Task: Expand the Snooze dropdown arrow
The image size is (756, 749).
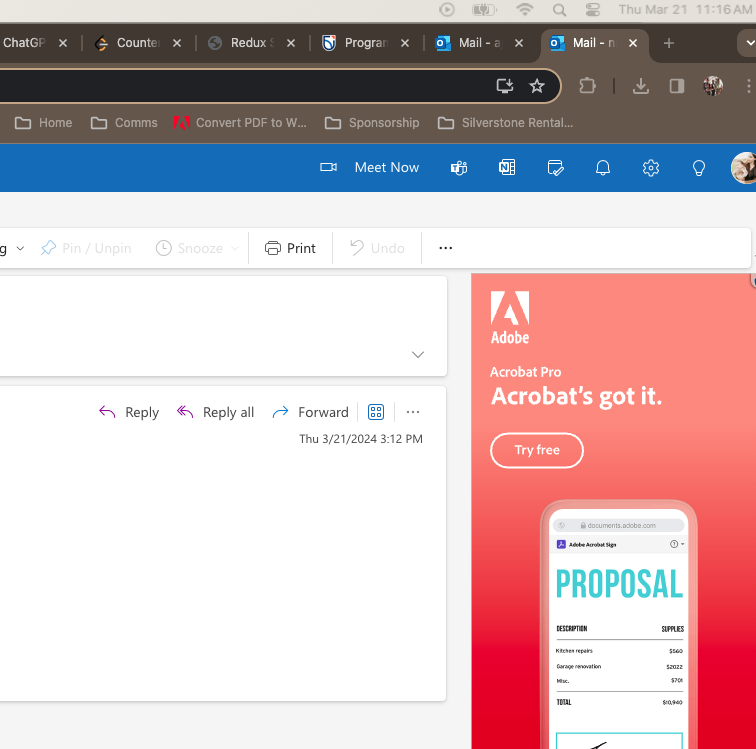Action: [x=235, y=248]
